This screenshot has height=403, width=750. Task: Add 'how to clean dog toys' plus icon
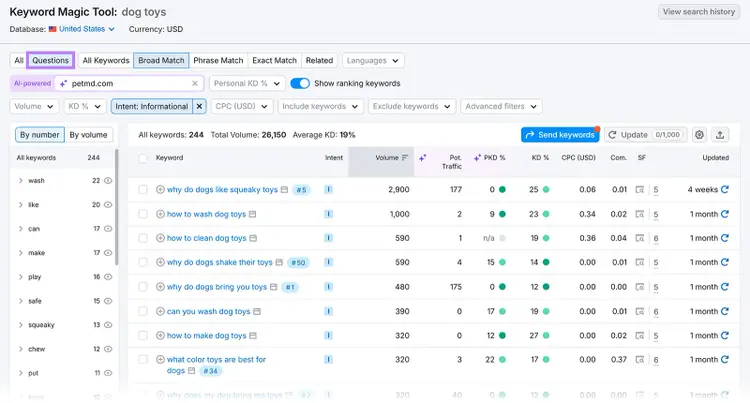click(160, 238)
